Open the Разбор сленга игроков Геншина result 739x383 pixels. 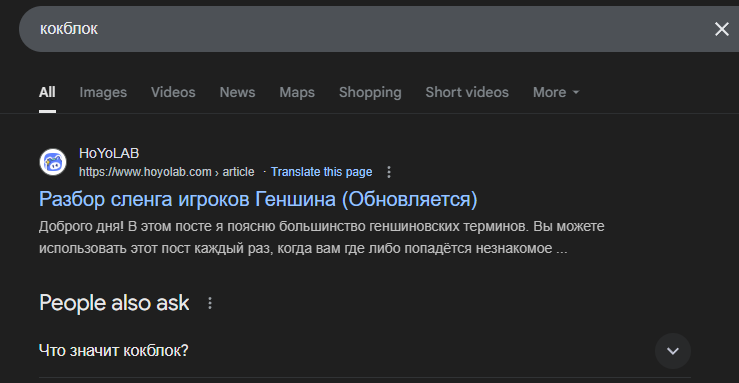[x=258, y=199]
